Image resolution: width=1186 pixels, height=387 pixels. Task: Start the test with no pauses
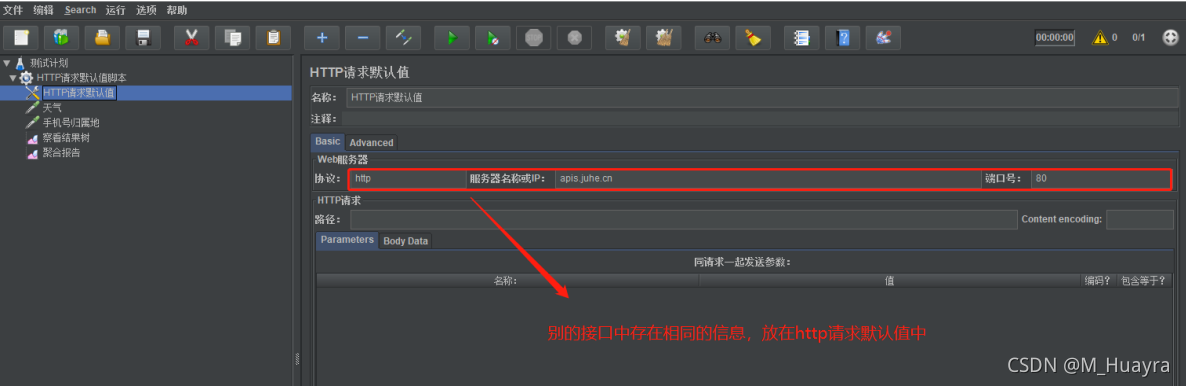click(493, 38)
